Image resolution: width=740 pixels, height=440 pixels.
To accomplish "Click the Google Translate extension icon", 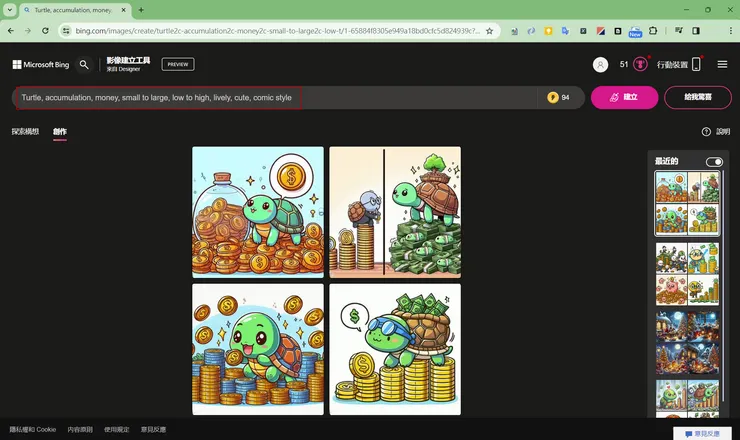I will (x=565, y=31).
